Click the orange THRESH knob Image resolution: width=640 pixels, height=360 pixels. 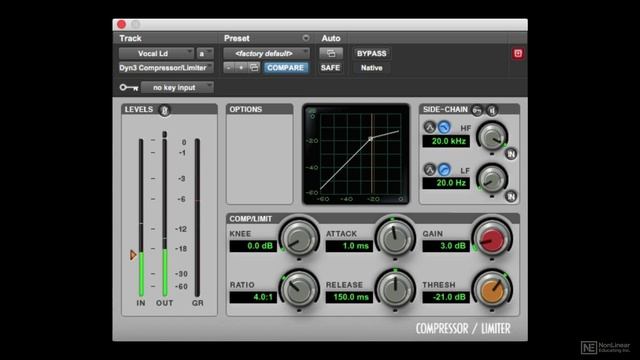coord(492,290)
